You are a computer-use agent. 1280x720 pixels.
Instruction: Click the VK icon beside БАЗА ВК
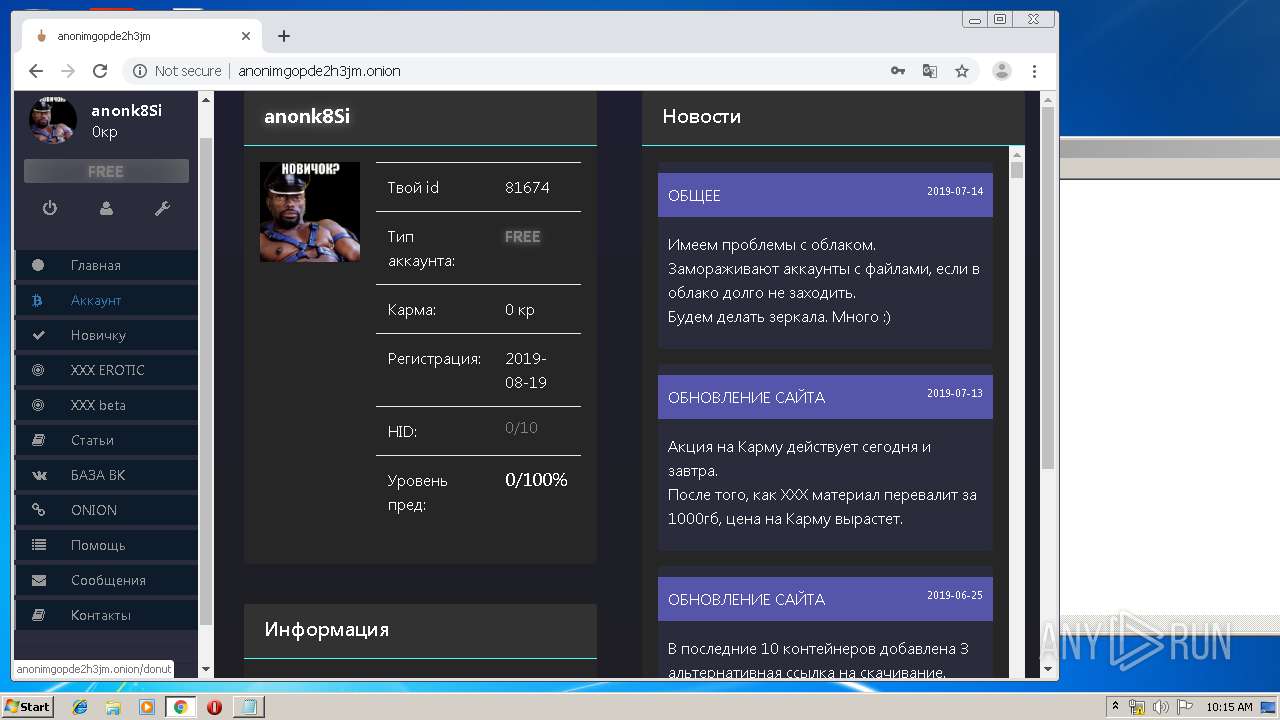tap(38, 475)
